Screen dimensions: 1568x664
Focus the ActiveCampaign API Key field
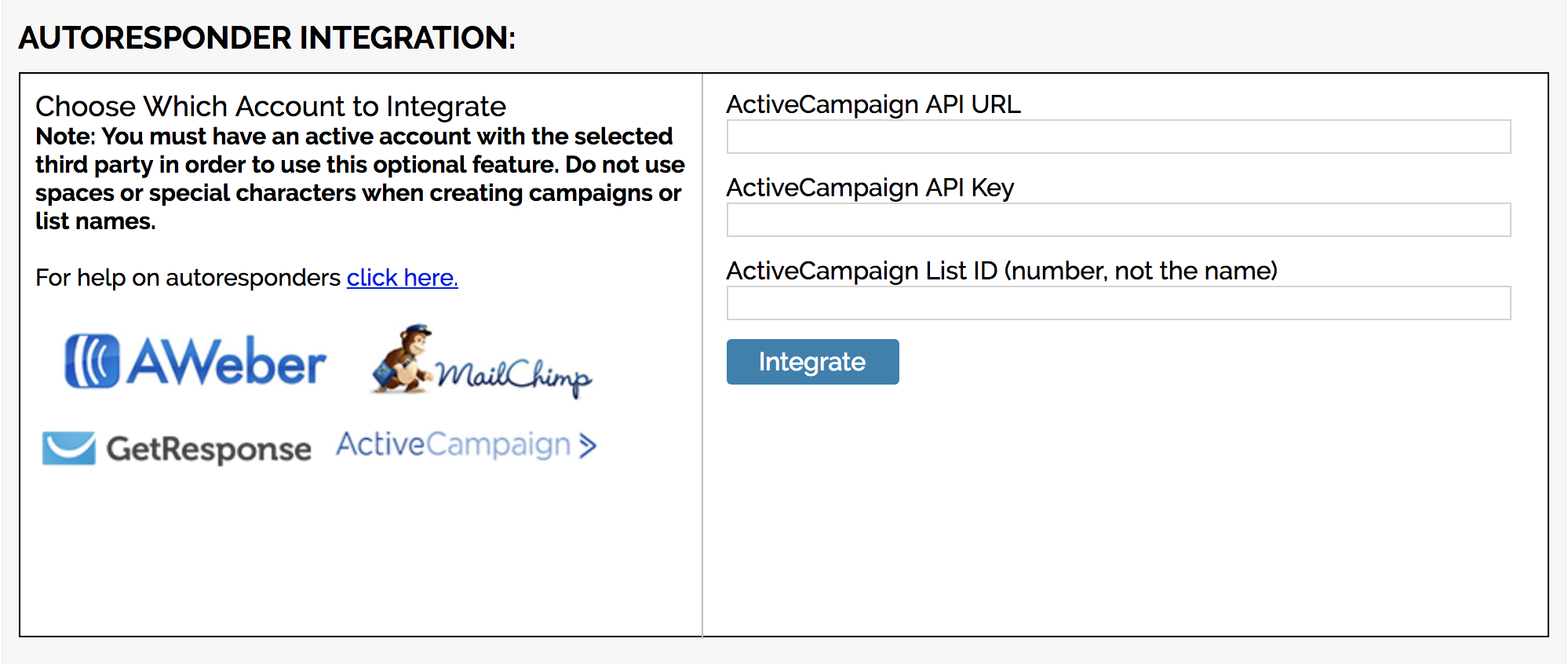pyautogui.click(x=1118, y=220)
